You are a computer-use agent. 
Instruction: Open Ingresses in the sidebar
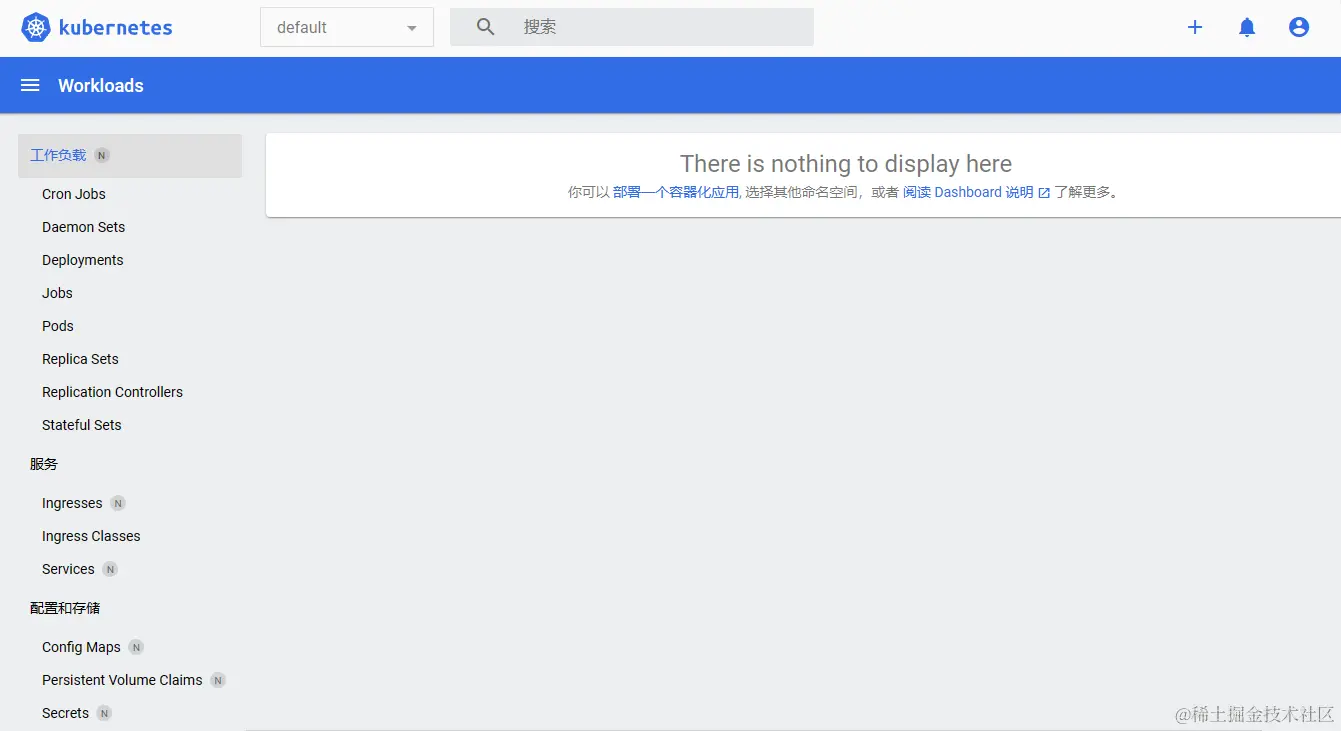(x=72, y=503)
